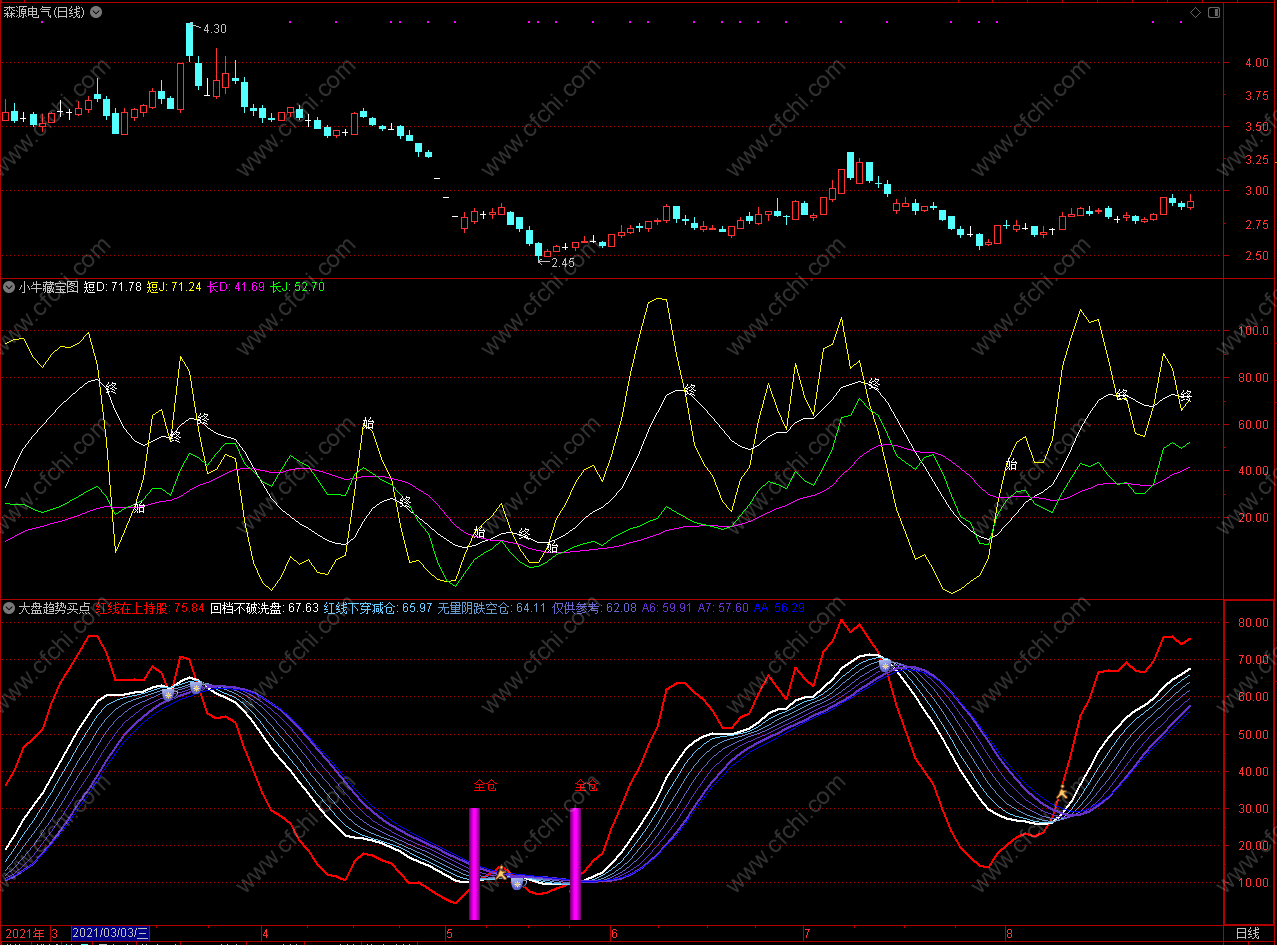The height and width of the screenshot is (945, 1277).
Task: Click the 4.30 high price label
Action: [214, 29]
